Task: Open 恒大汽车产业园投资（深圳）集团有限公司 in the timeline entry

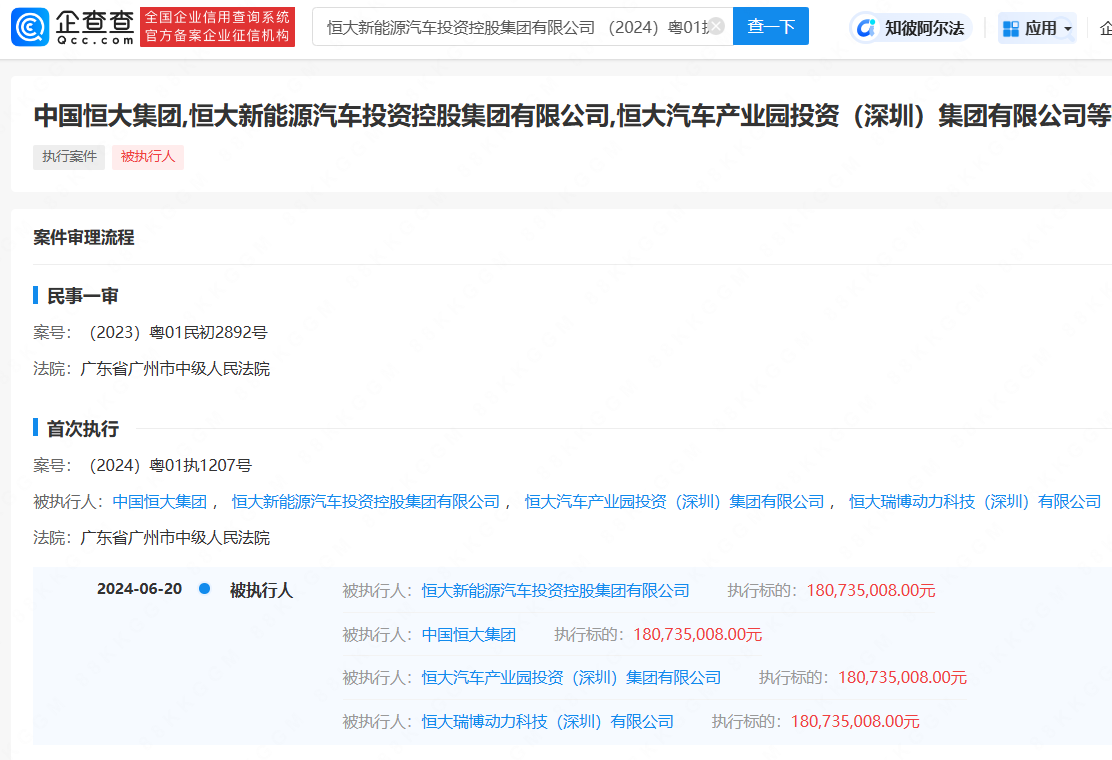Action: coord(571,678)
